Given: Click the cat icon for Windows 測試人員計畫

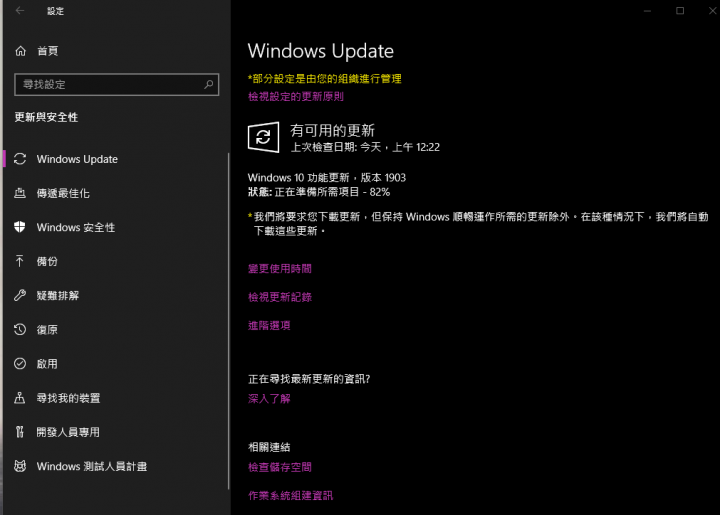Looking at the screenshot, I should tap(20, 466).
